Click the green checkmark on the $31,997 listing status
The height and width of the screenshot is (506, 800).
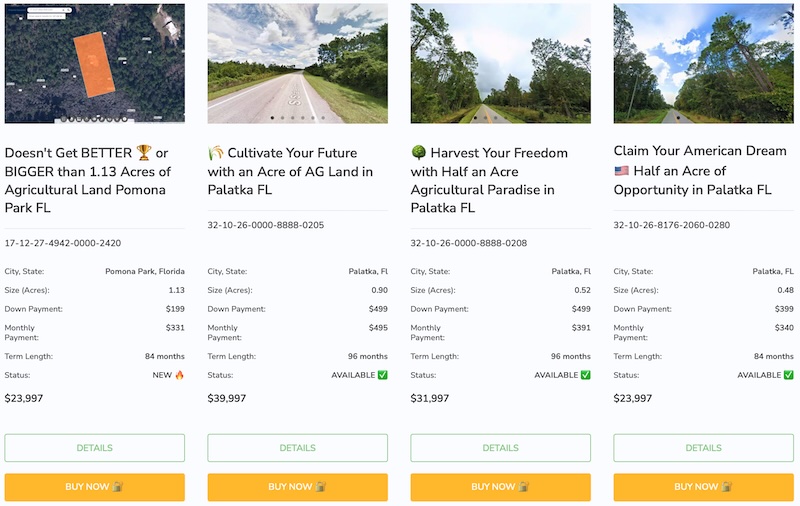586,375
